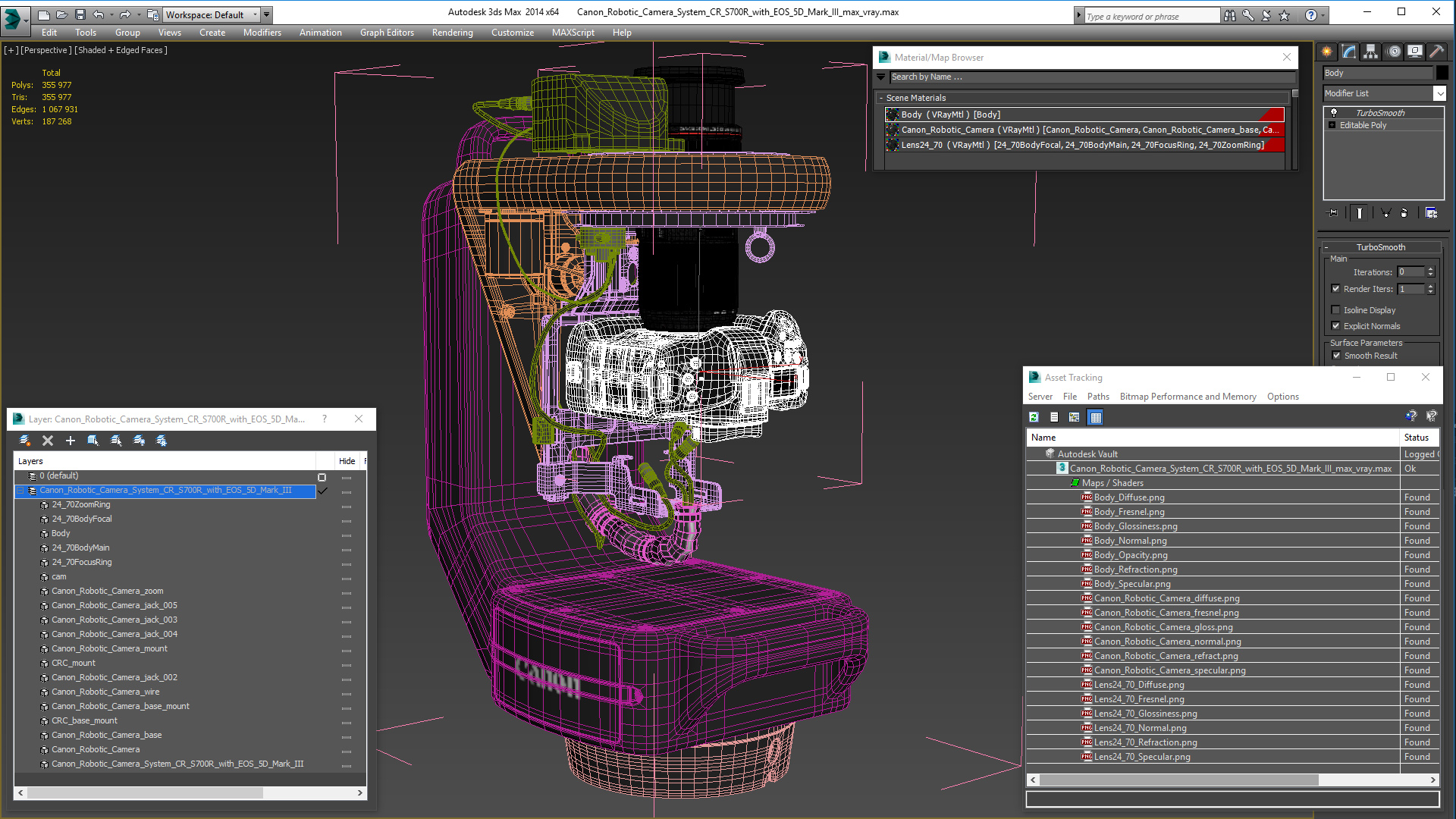This screenshot has width=1456, height=819.
Task: Toggle Render Iters checkbox
Action: tap(1336, 289)
